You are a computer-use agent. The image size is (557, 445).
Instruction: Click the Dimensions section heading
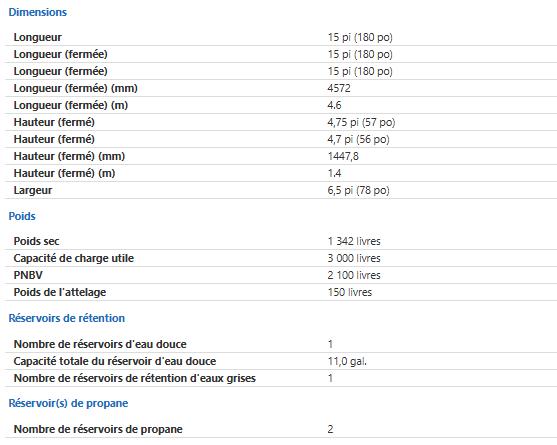click(x=38, y=12)
